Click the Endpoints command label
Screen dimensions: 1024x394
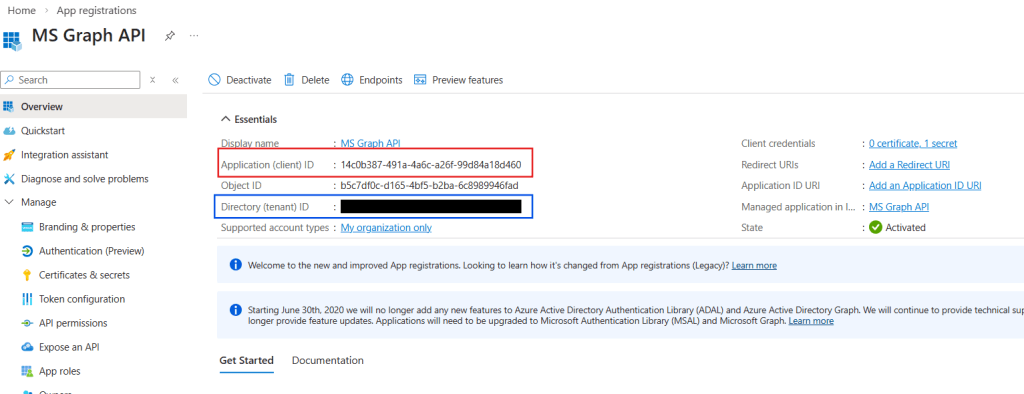[x=381, y=80]
